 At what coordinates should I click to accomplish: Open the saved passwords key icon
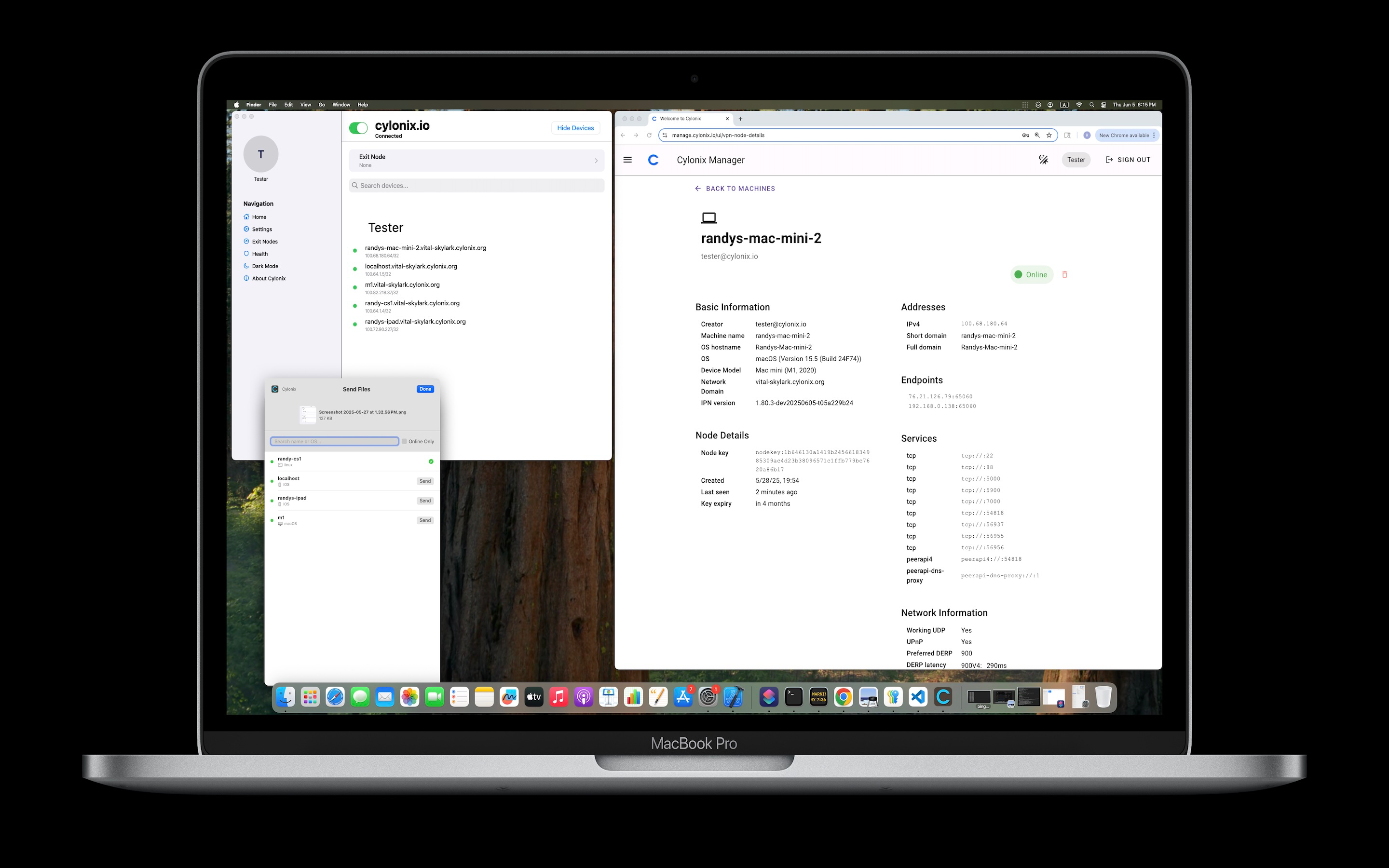[1025, 136]
